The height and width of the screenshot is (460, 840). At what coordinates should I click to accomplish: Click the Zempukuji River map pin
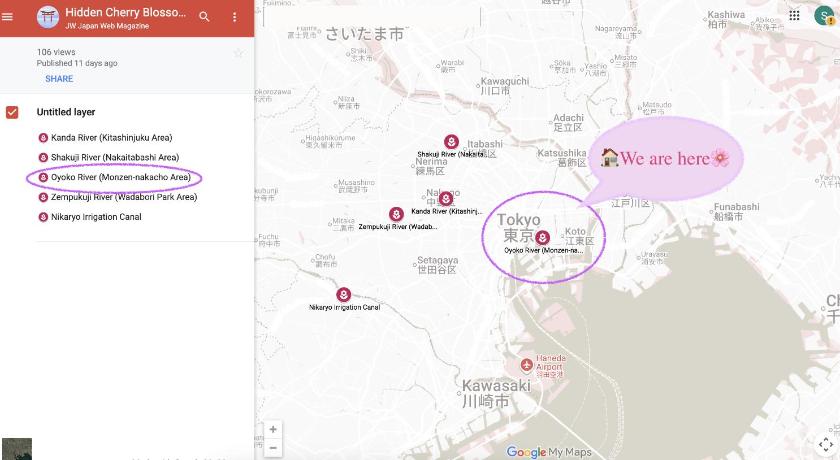coord(396,214)
